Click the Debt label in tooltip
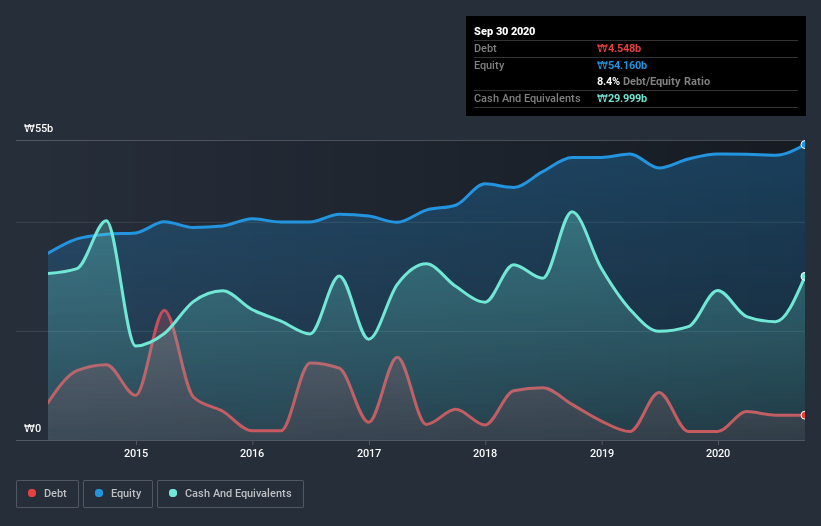The height and width of the screenshot is (526, 821). coord(485,48)
